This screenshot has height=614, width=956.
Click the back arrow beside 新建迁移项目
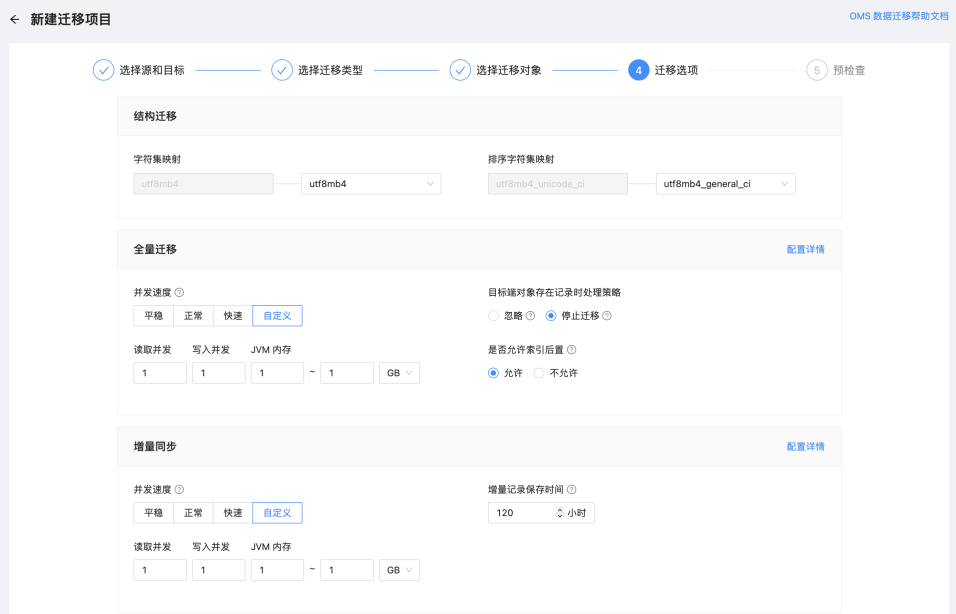[x=15, y=20]
